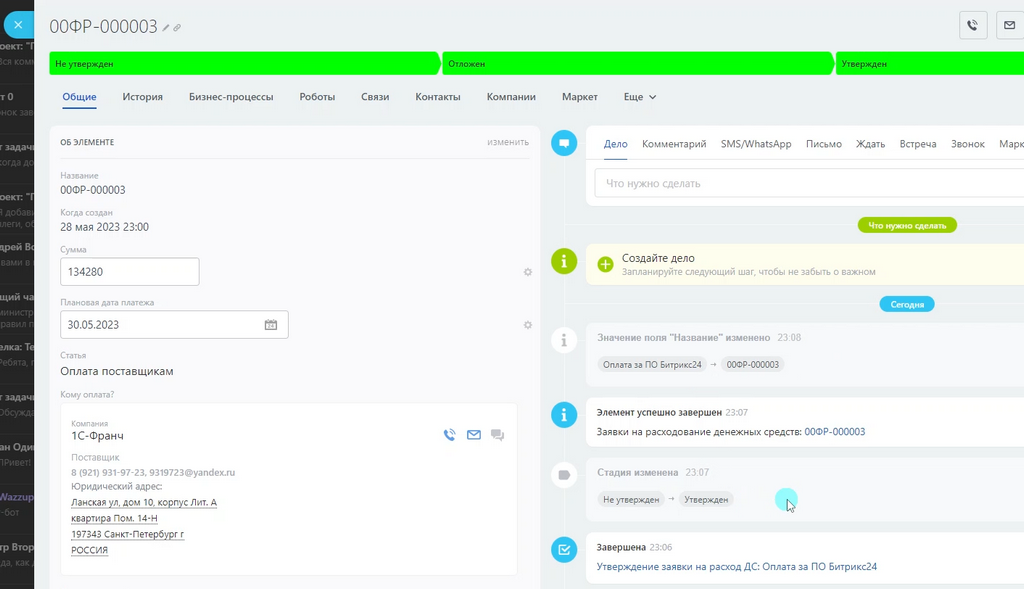Image resolution: width=1024 pixels, height=589 pixels.
Task: Email 1С-Франч via envelope icon
Action: (473, 435)
